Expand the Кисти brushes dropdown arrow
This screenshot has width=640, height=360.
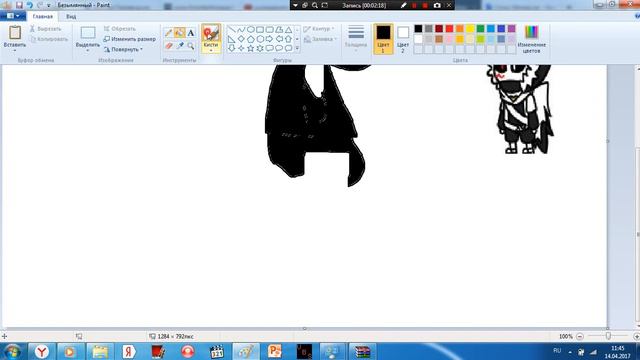(x=211, y=50)
